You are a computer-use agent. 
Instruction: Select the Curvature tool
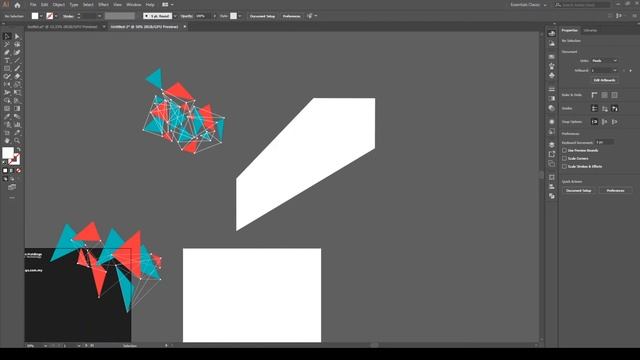point(17,52)
